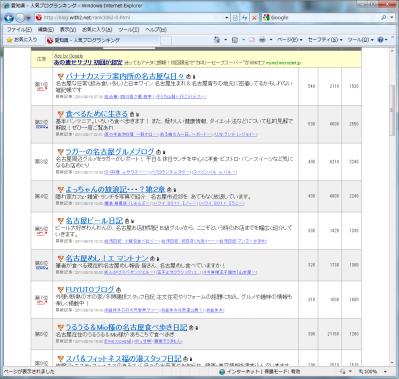Open the 100% zoom level dropdown

pyautogui.click(x=386, y=372)
